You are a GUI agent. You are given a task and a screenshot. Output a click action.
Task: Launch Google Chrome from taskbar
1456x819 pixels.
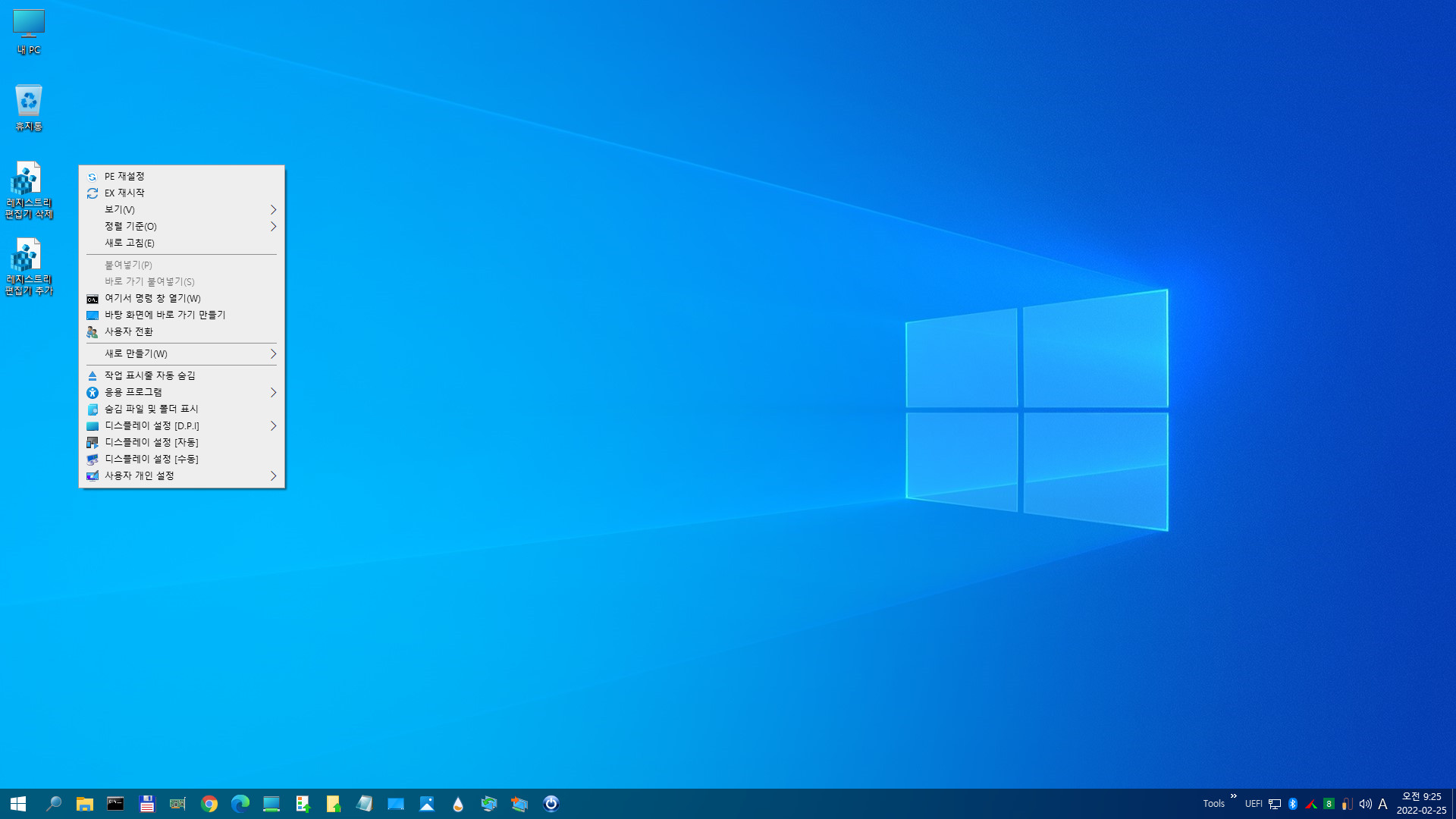(x=209, y=804)
